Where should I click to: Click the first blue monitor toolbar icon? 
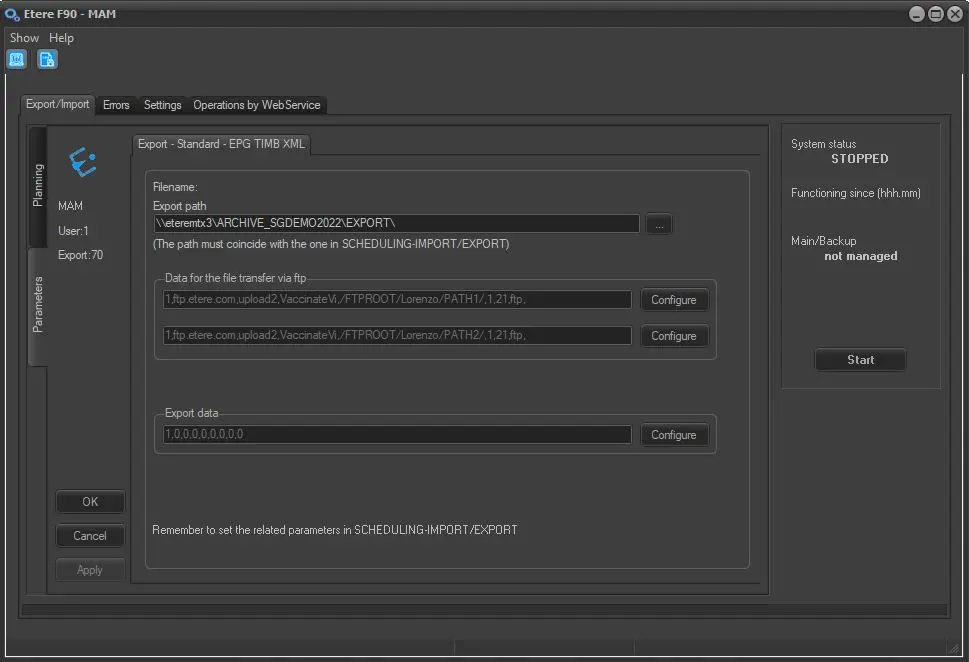[17, 59]
